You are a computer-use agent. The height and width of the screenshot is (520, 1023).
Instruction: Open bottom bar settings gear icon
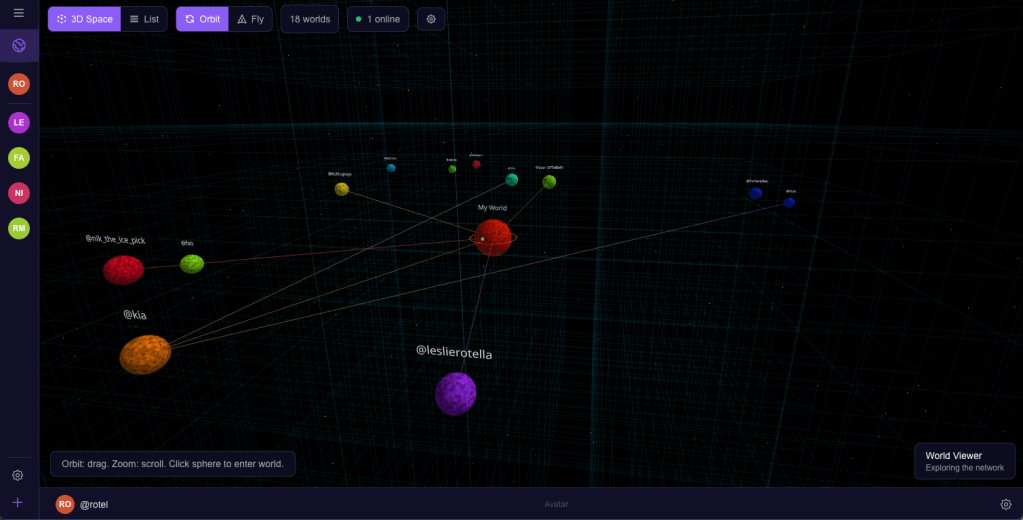1006,505
